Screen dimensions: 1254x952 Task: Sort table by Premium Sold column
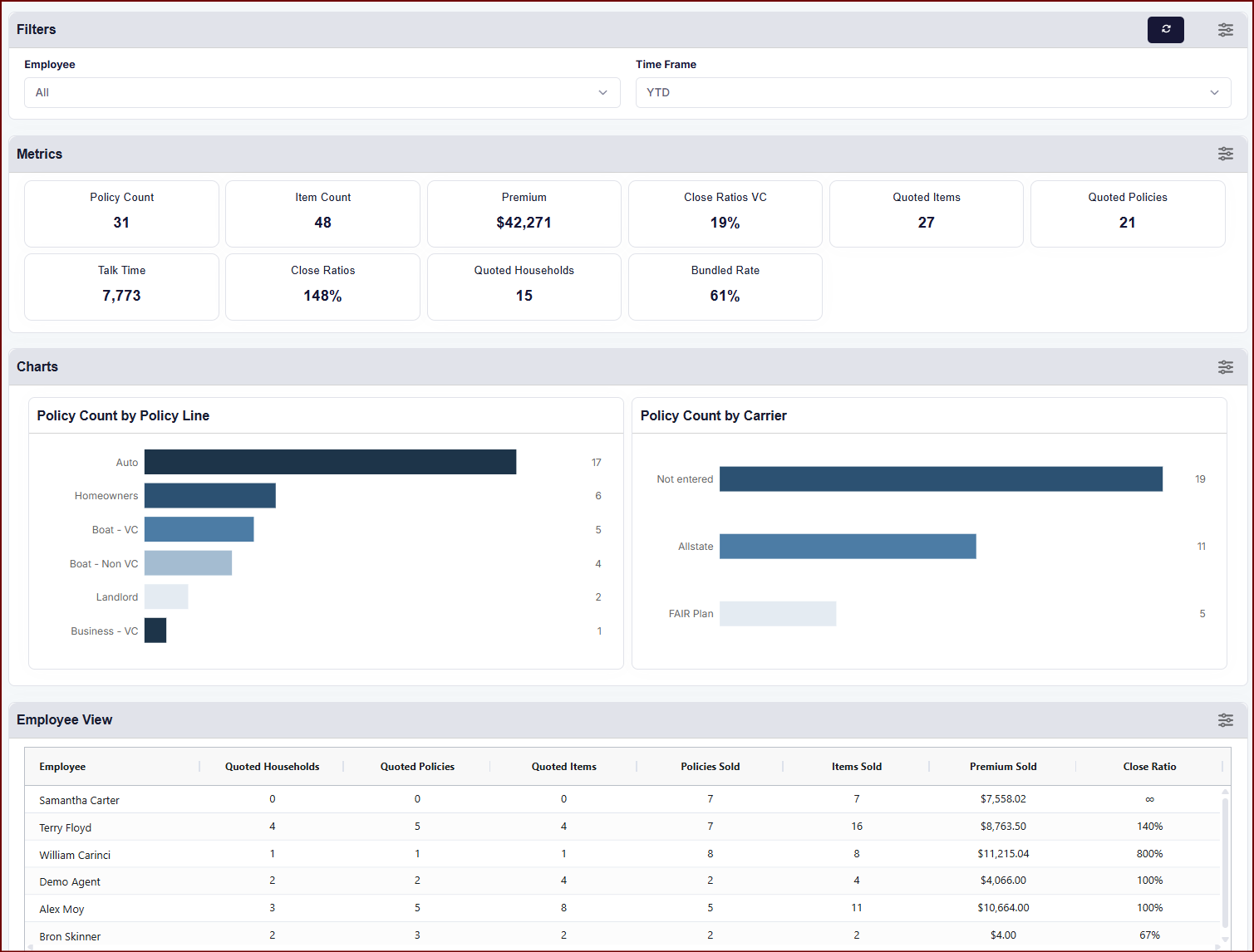tap(1002, 767)
